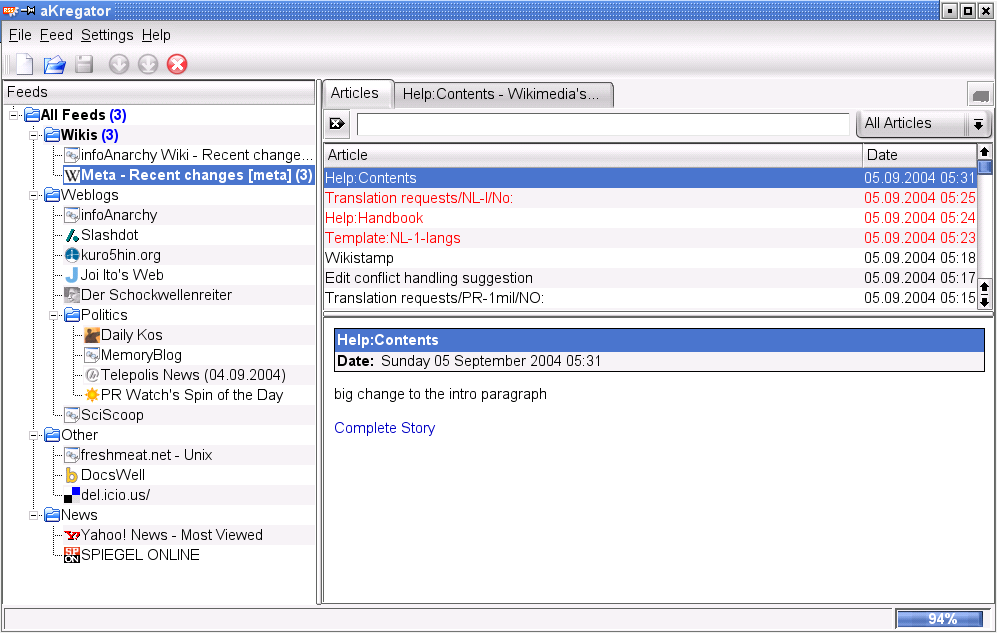Click the Daily Kos feed icon
This screenshot has width=997, height=633.
pyautogui.click(x=92, y=335)
